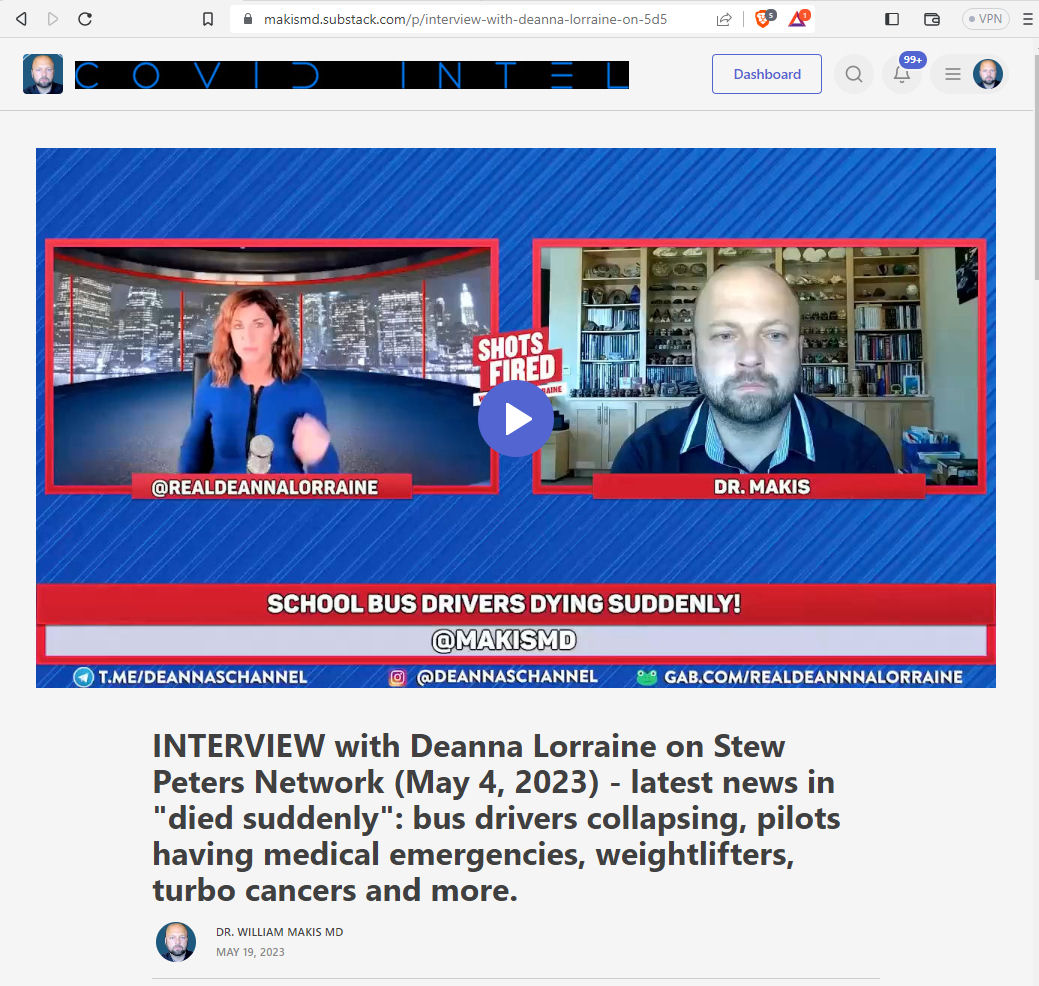Viewport: 1039px width, 986px height.
Task: View notifications via the bell icon
Action: (902, 74)
